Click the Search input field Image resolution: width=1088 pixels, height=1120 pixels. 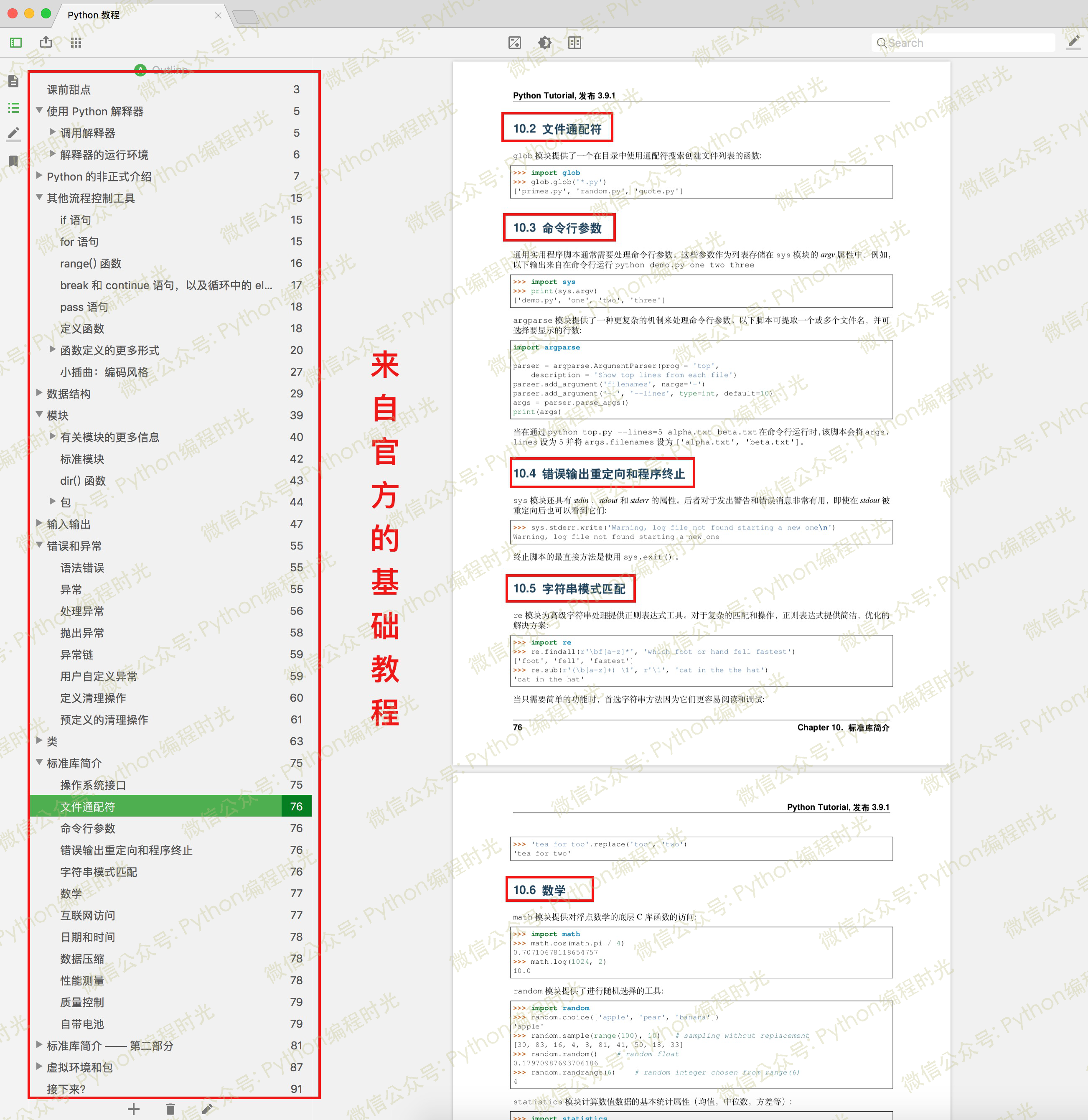[x=963, y=43]
